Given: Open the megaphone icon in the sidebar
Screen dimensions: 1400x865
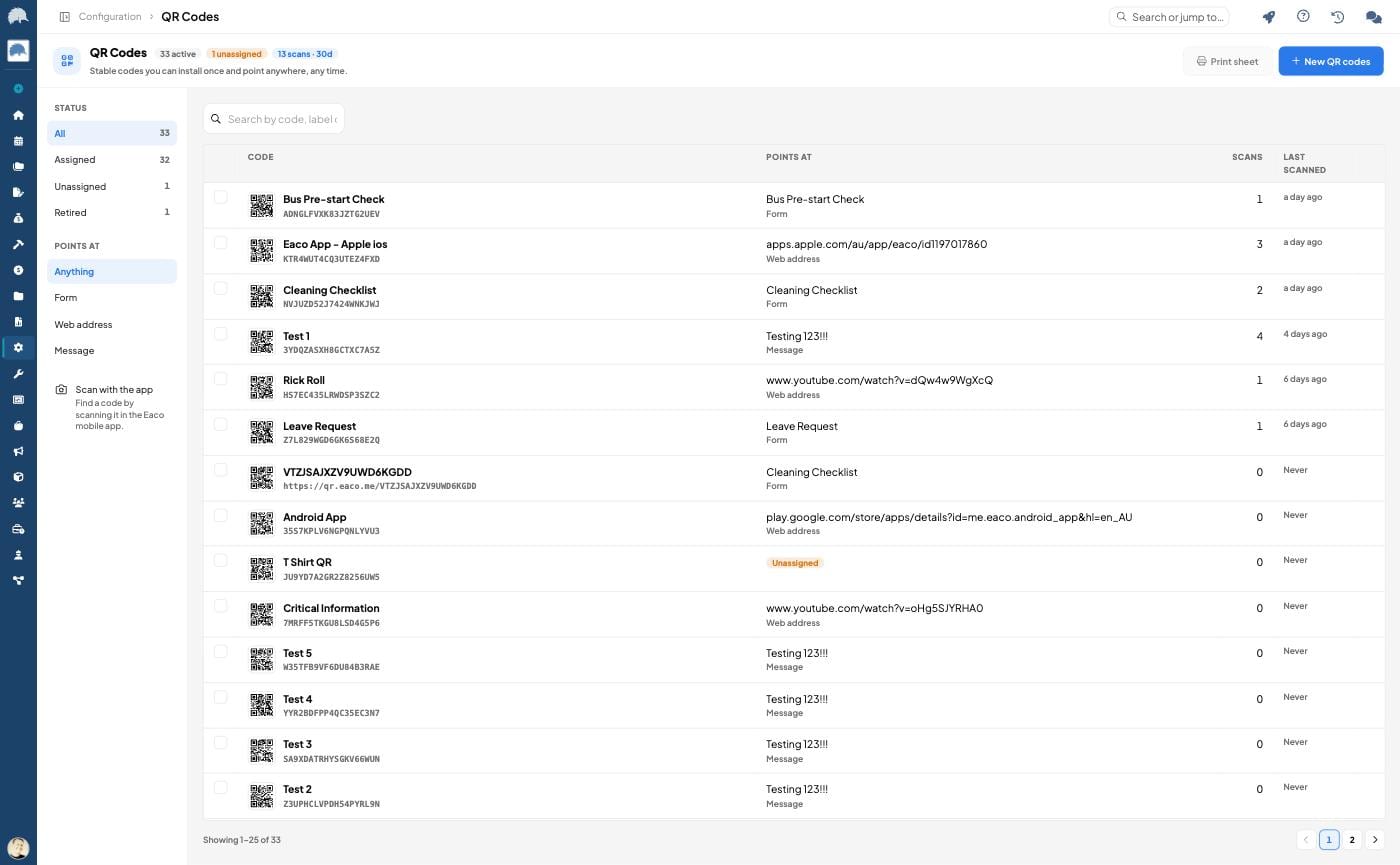Looking at the screenshot, I should tap(18, 451).
